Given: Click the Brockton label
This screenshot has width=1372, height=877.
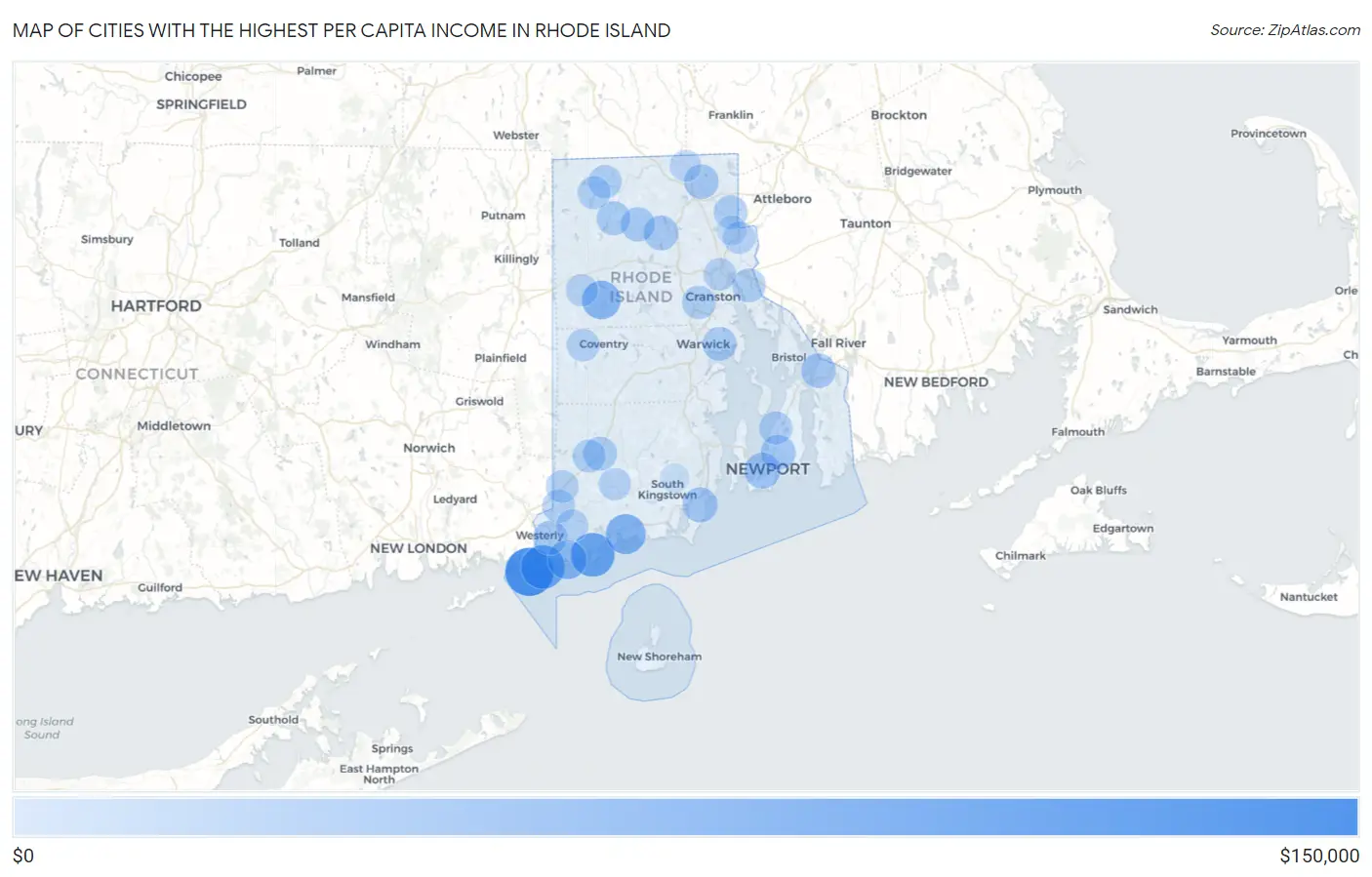Looking at the screenshot, I should [x=898, y=115].
